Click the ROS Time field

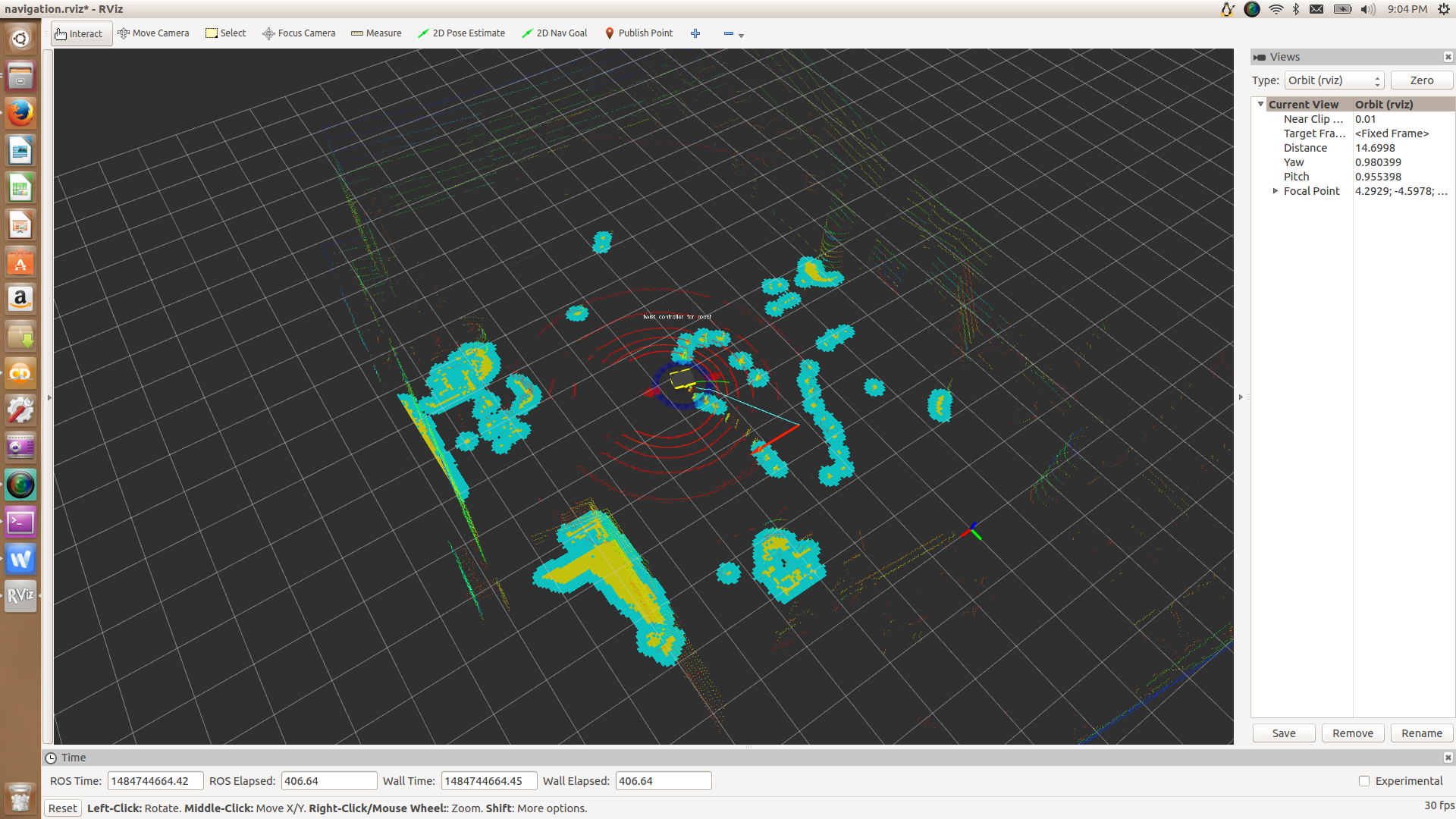click(x=155, y=781)
